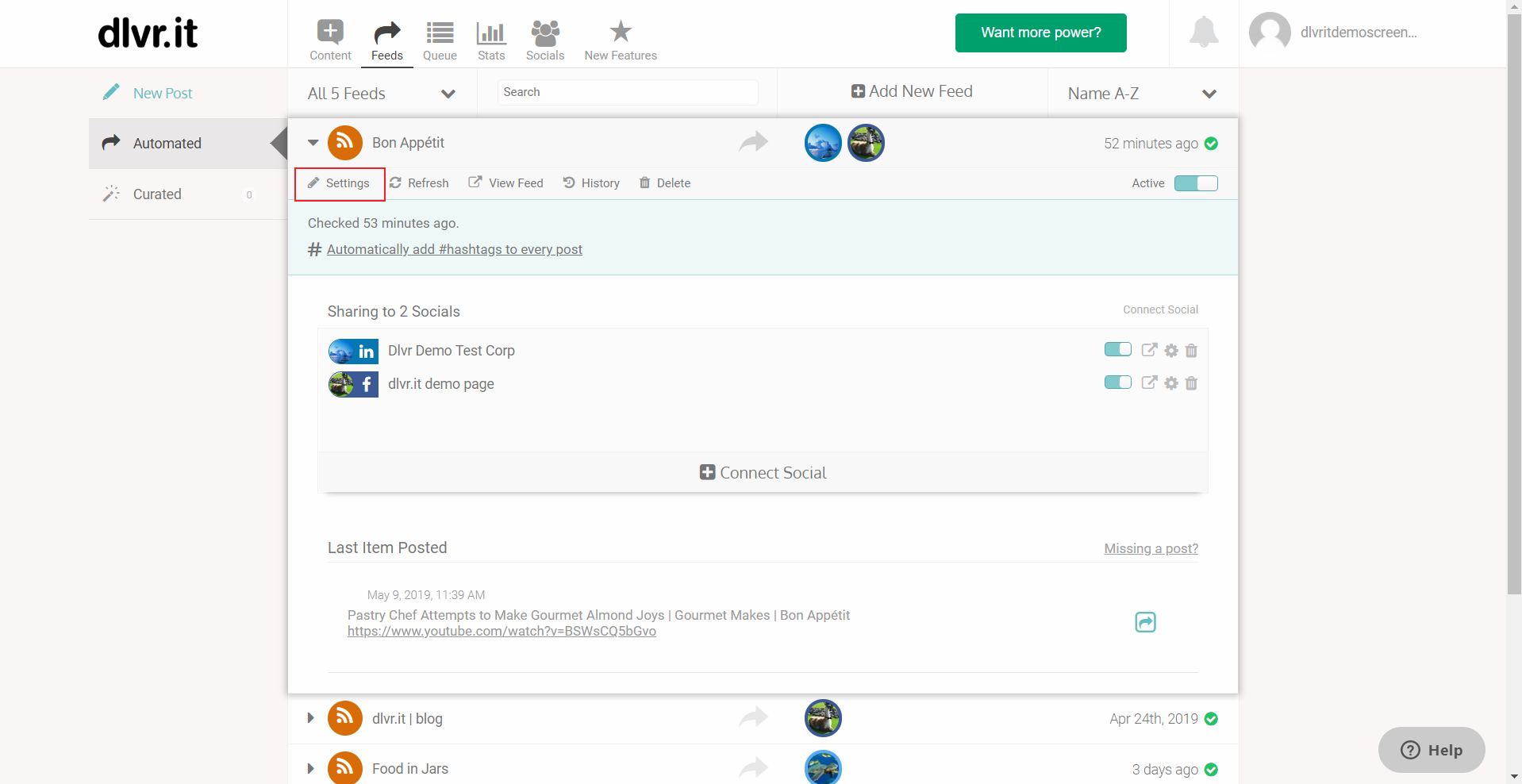Click the Bon Appétit feed title
The height and width of the screenshot is (784, 1522).
[408, 143]
